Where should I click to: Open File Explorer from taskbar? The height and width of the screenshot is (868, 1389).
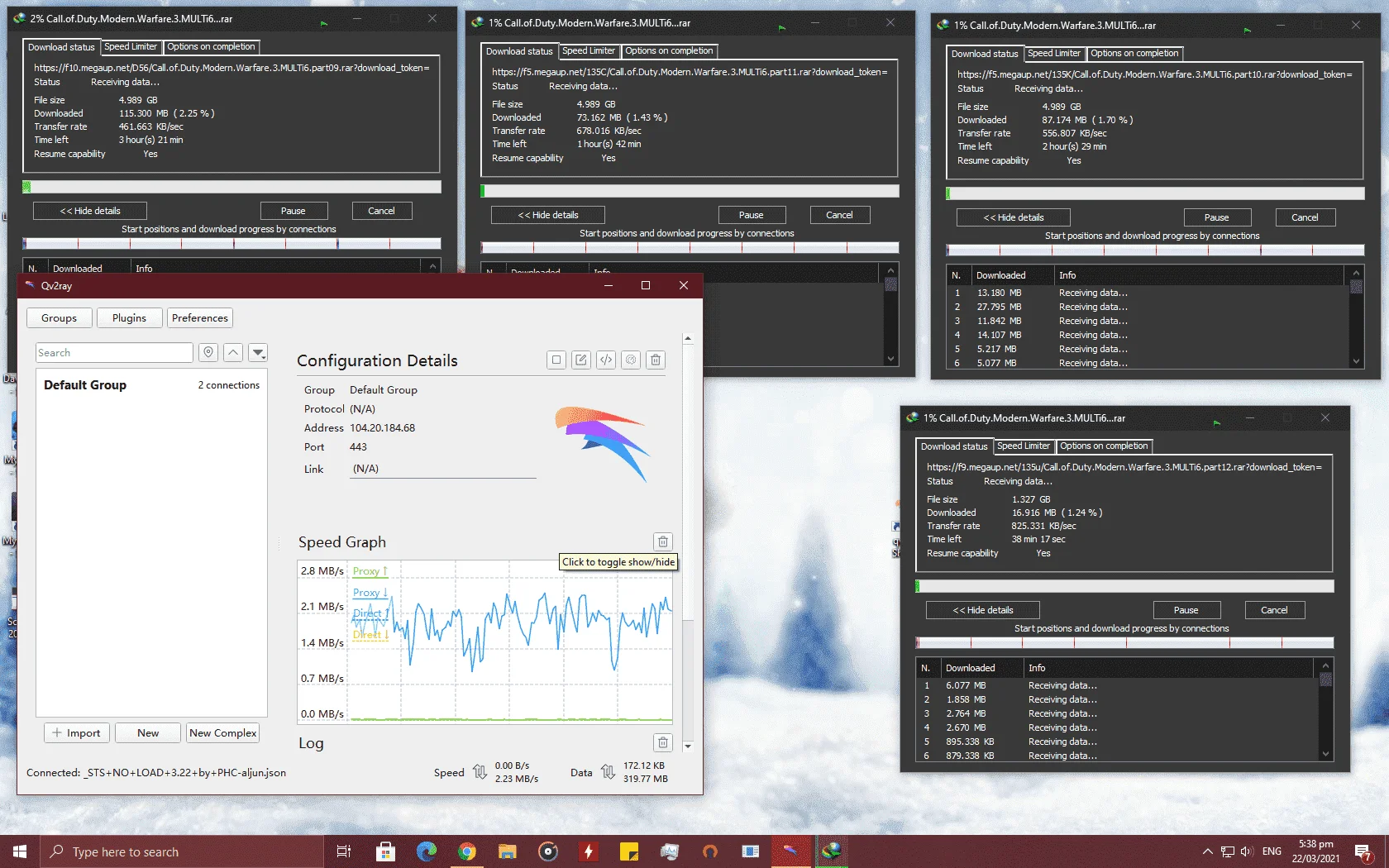(507, 851)
